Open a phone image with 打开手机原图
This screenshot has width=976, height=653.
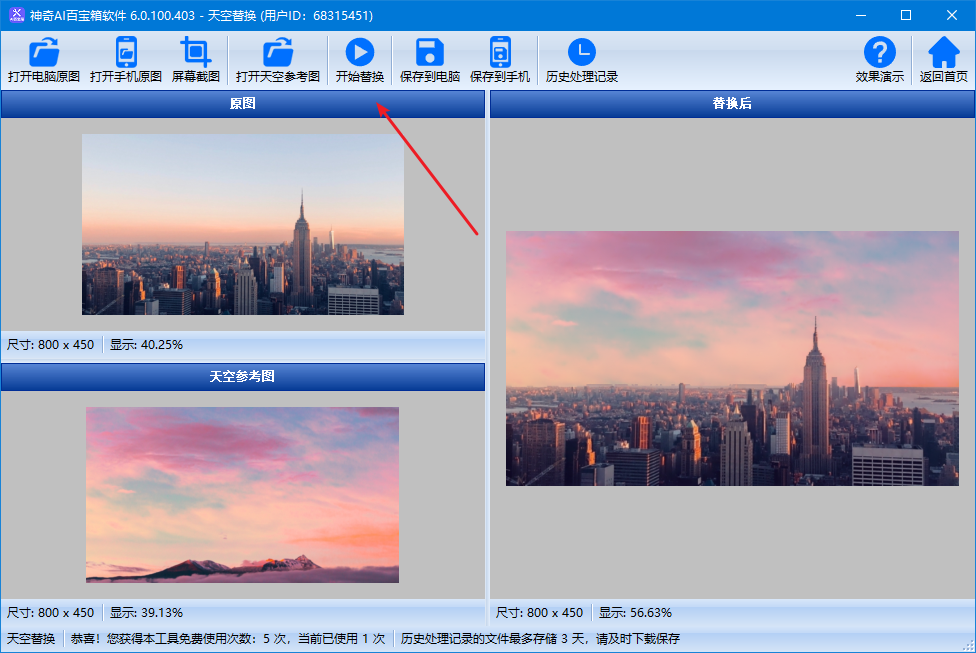(126, 53)
